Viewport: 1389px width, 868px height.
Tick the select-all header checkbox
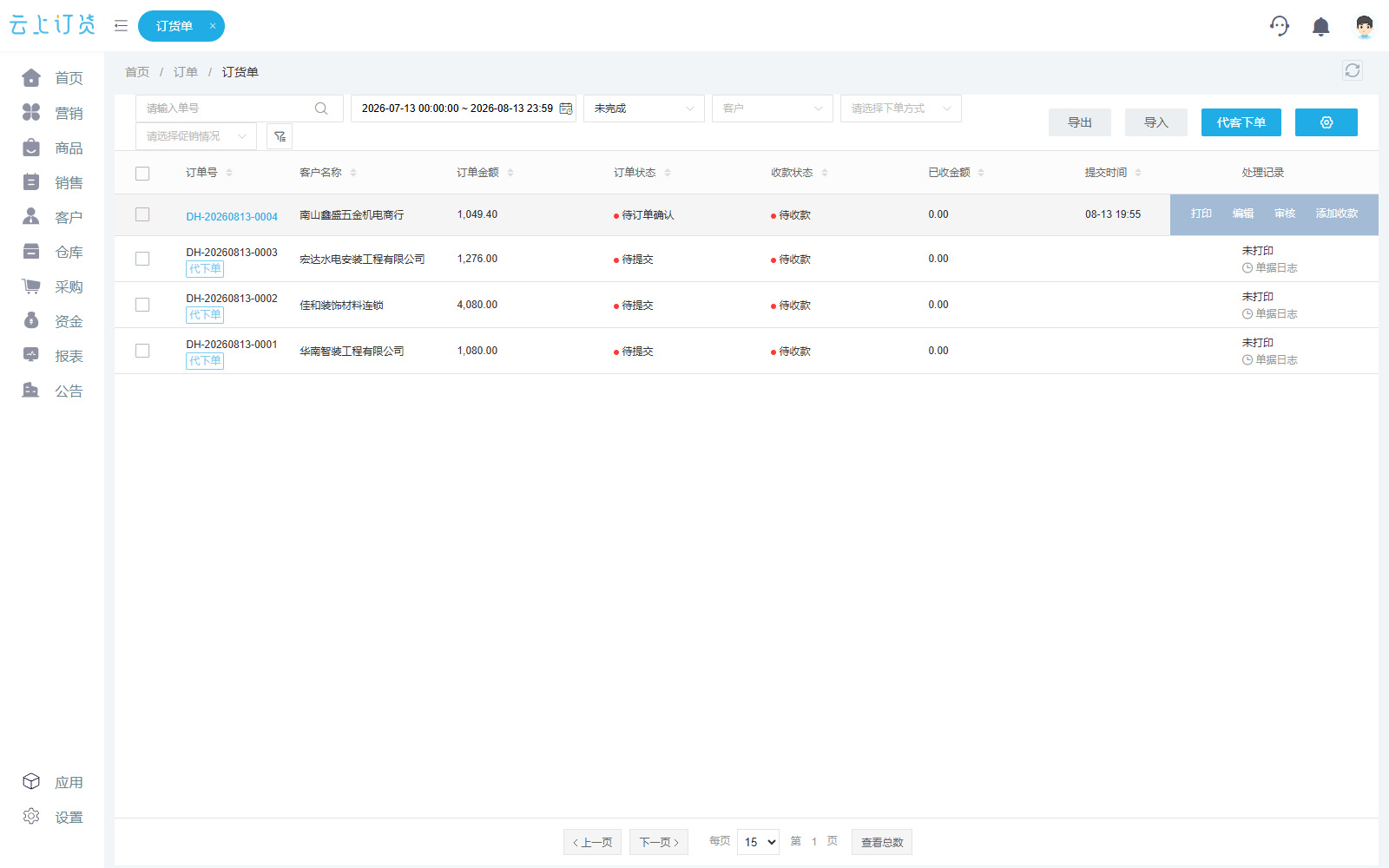142,174
